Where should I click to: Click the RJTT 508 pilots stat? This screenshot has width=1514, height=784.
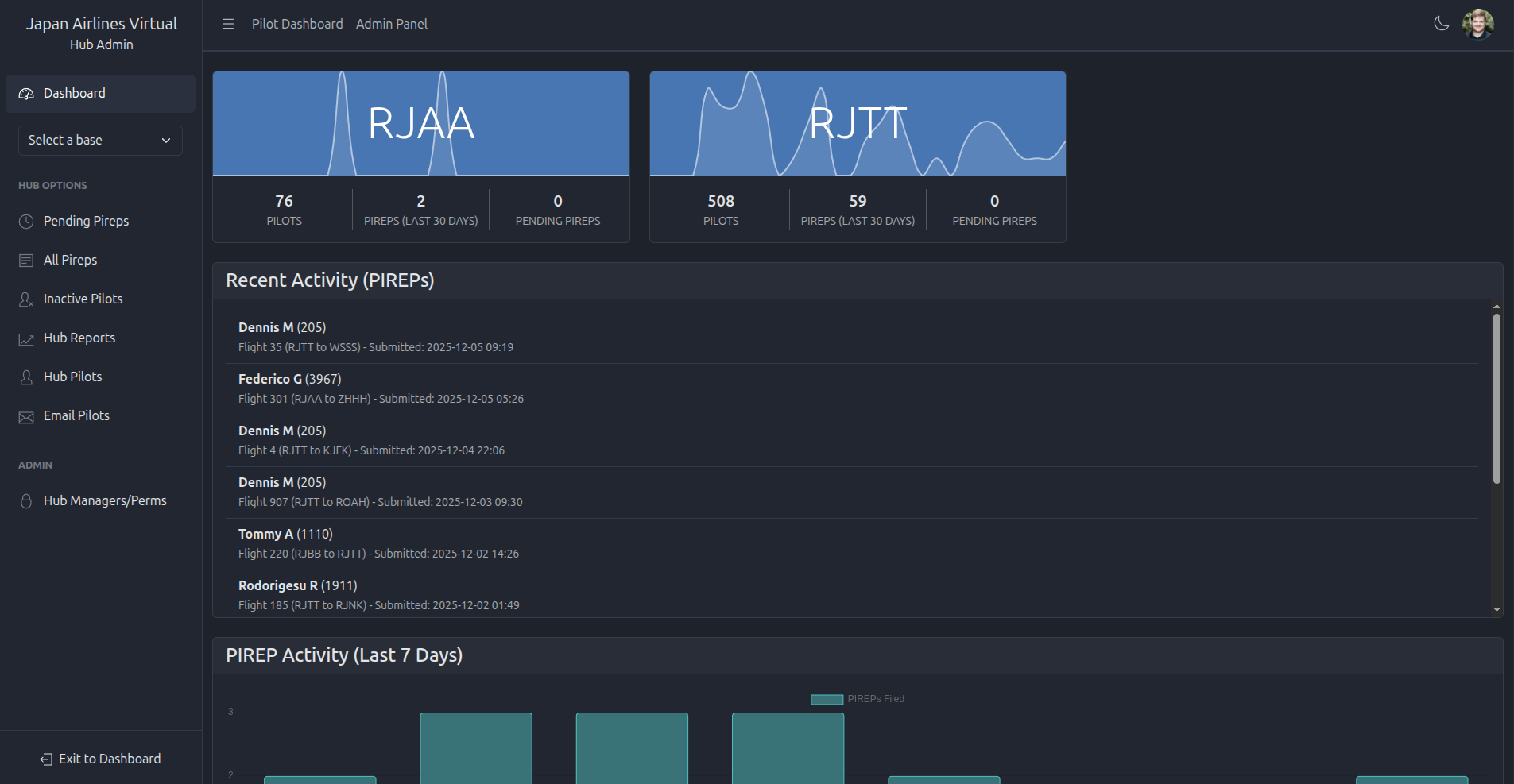click(x=721, y=210)
